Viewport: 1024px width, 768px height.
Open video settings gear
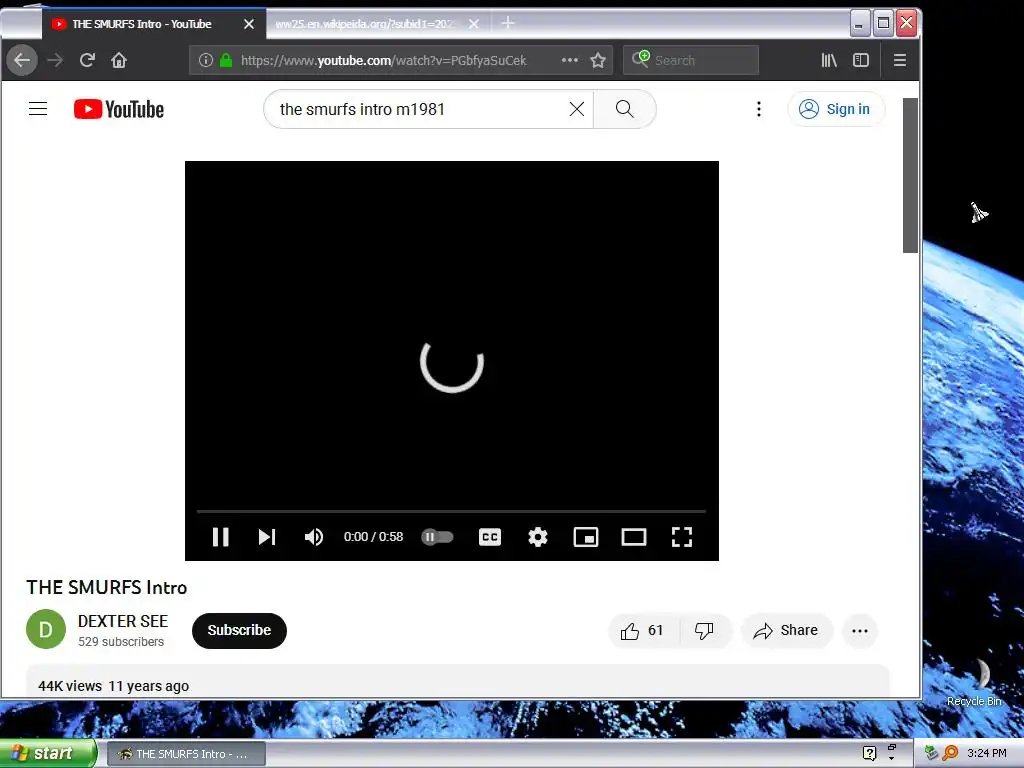[x=537, y=537]
